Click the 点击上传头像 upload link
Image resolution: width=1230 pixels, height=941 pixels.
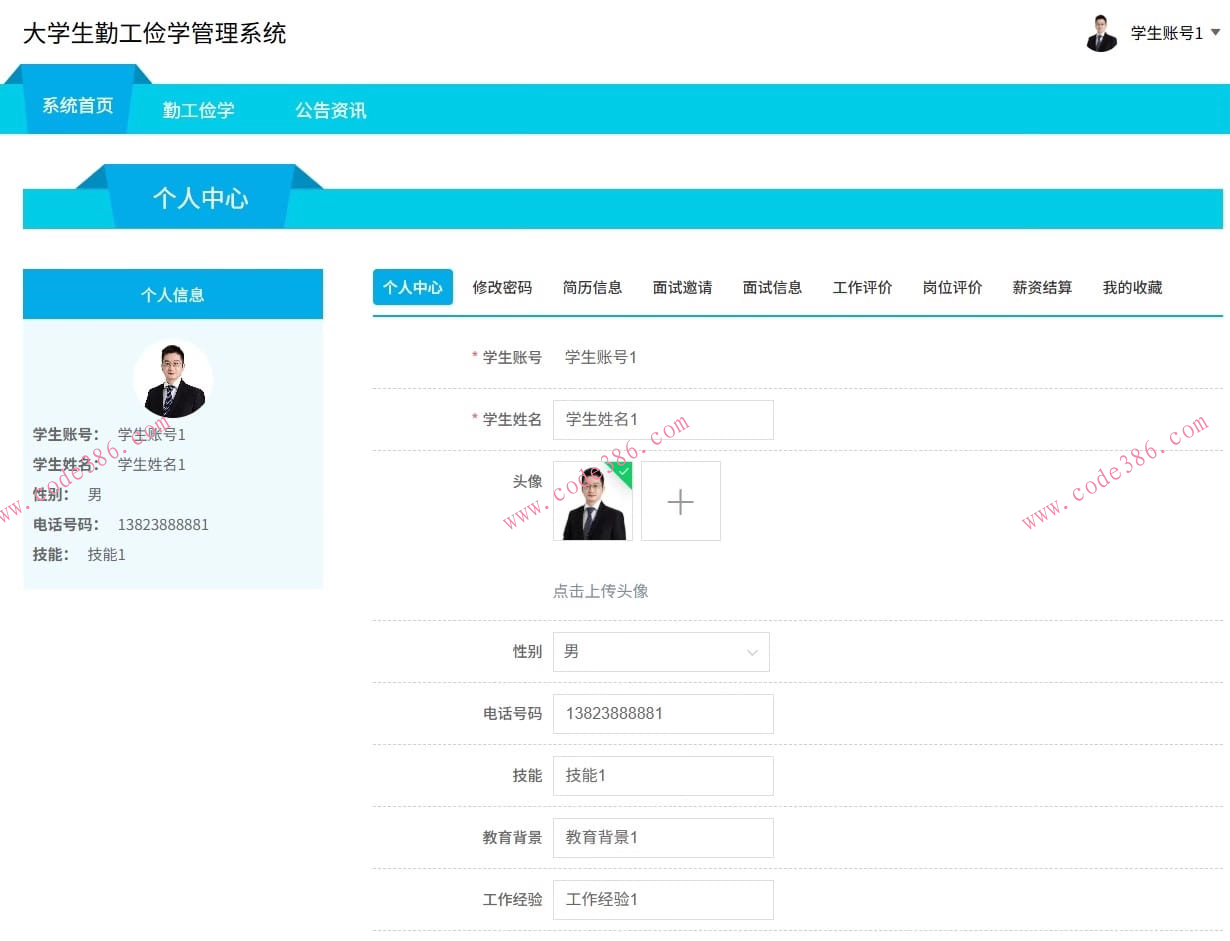tap(600, 590)
